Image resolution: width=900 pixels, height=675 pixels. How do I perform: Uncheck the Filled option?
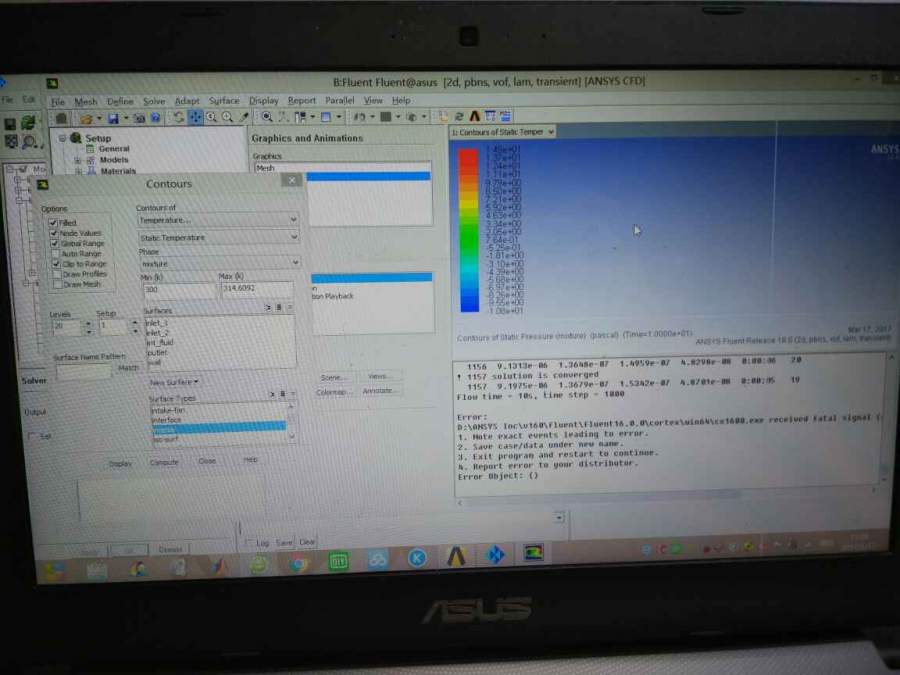tap(53, 223)
